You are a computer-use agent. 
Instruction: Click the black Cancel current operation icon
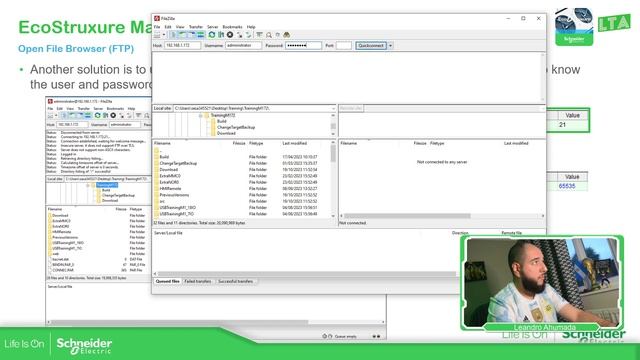pyautogui.click(x=230, y=35)
